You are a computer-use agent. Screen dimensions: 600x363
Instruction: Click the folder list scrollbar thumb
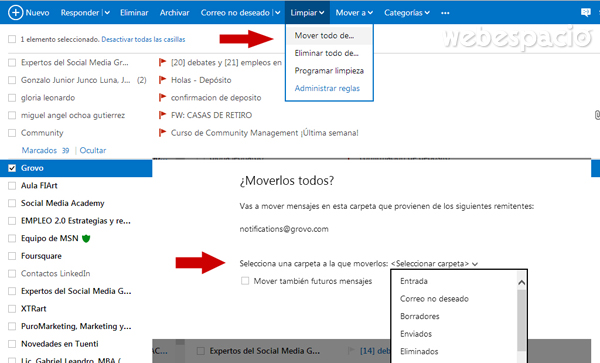(x=522, y=320)
